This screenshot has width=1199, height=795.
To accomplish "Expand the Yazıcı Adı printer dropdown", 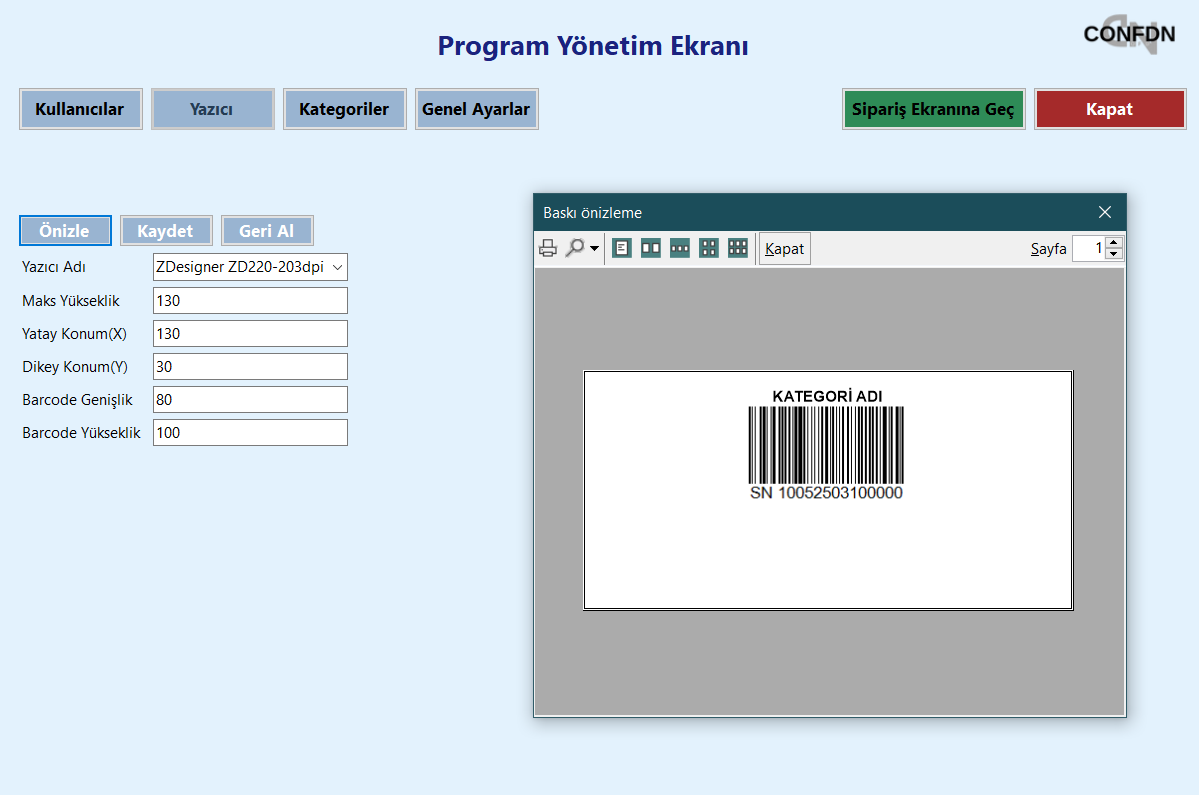I will (x=337, y=268).
